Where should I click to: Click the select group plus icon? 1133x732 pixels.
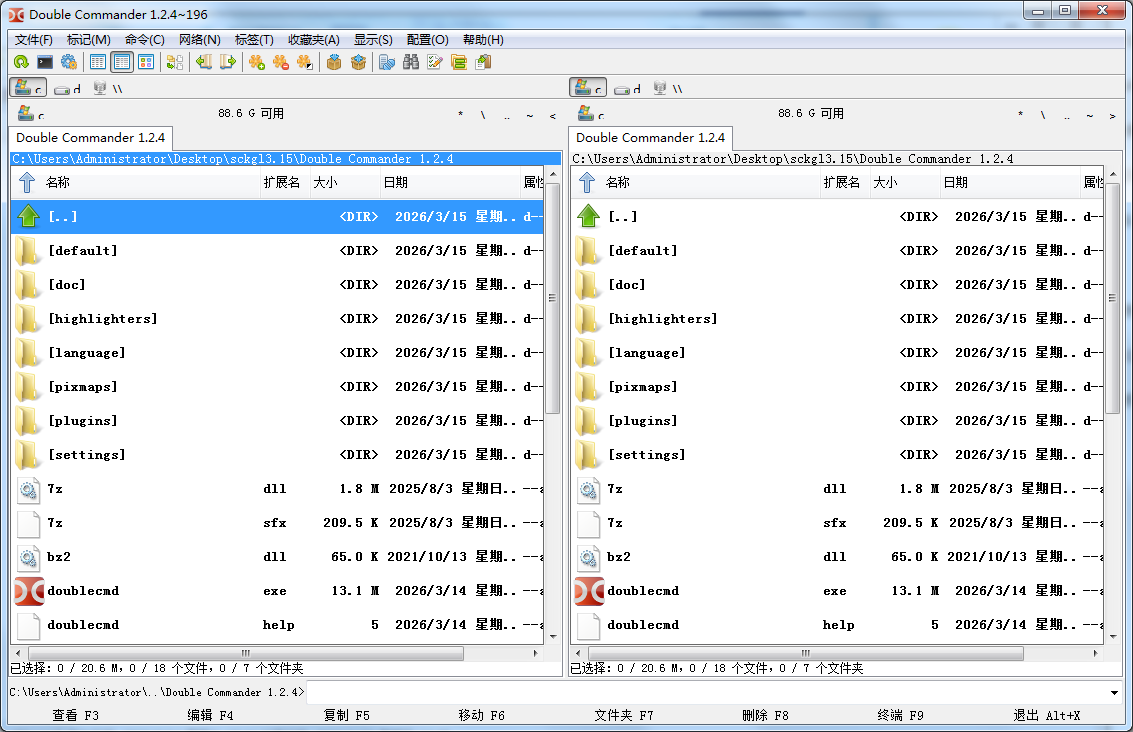257,62
